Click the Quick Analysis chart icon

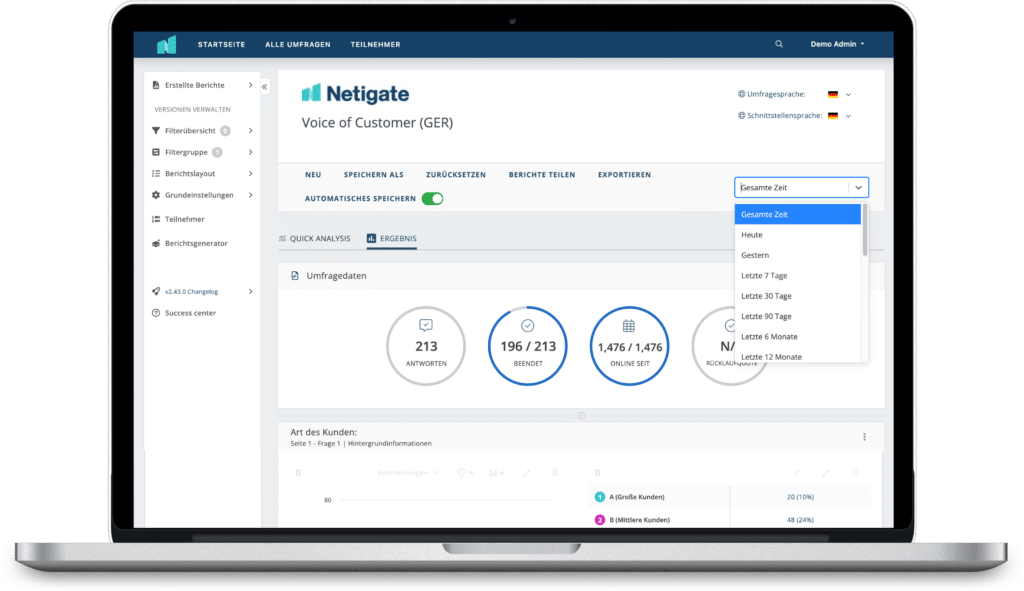pyautogui.click(x=282, y=238)
